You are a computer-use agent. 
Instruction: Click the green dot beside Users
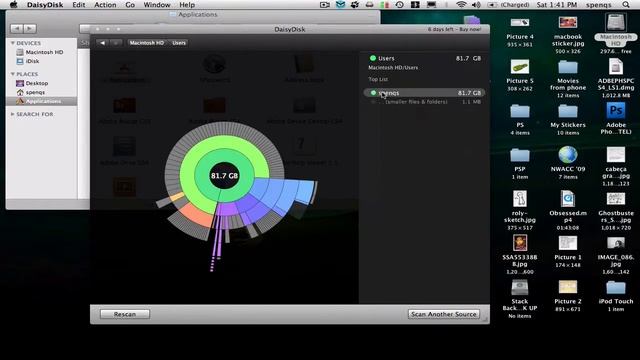pyautogui.click(x=373, y=58)
